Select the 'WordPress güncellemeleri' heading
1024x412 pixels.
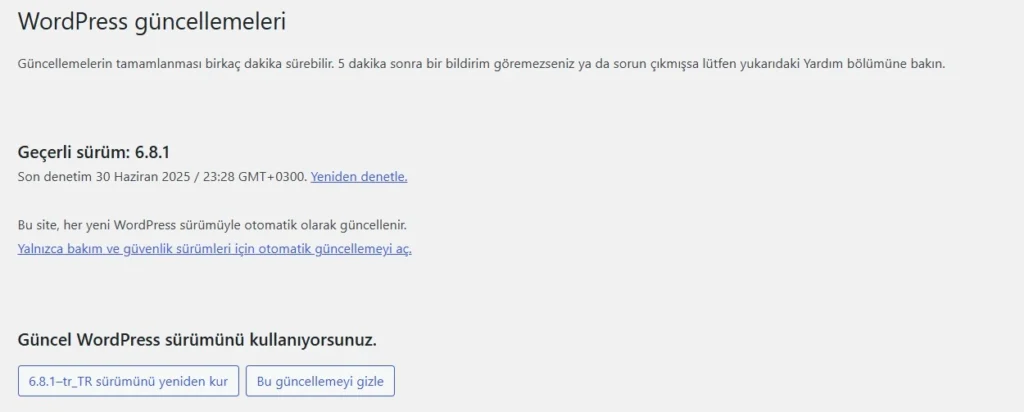tap(152, 22)
